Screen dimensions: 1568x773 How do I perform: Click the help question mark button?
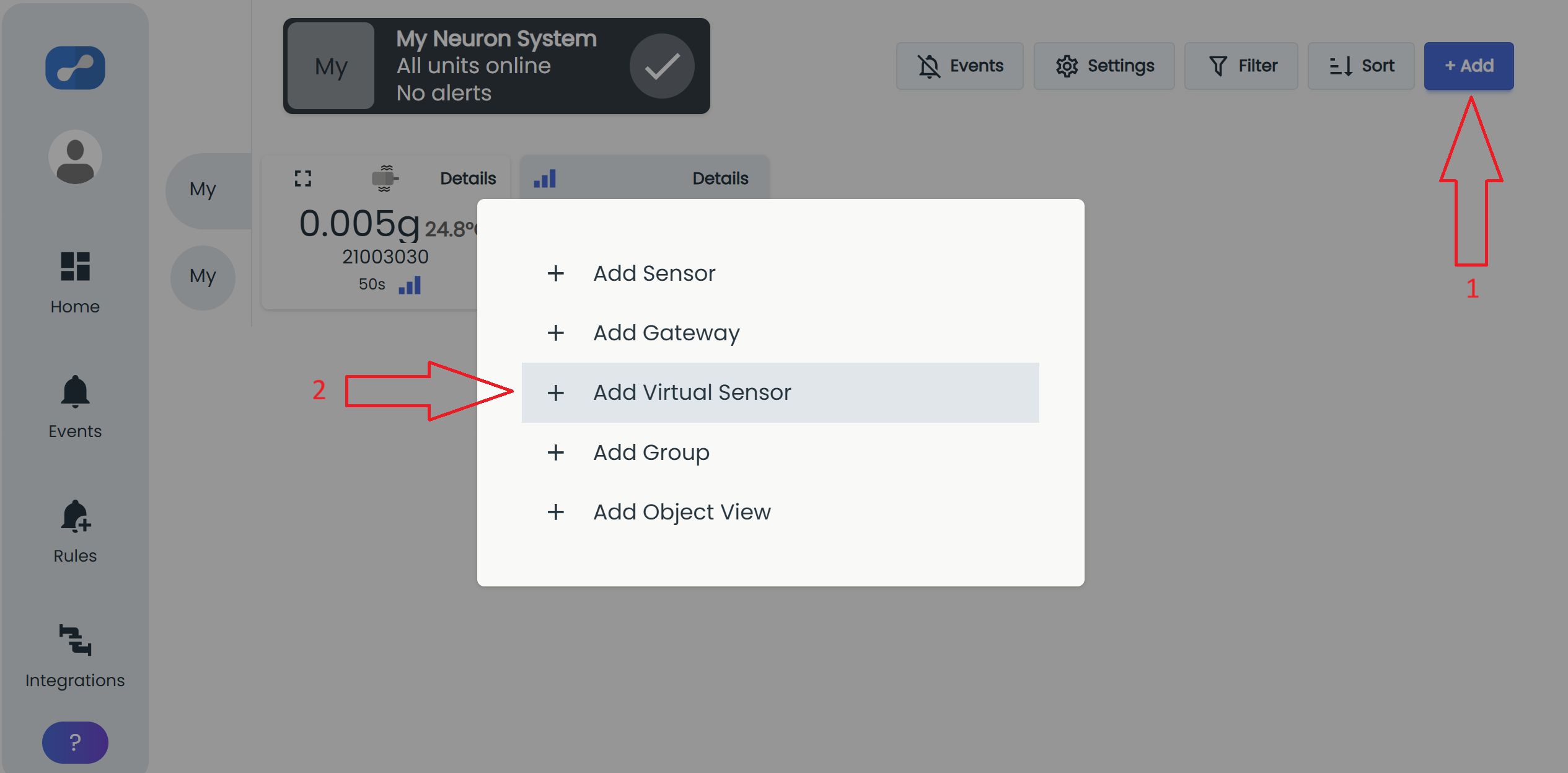[75, 742]
